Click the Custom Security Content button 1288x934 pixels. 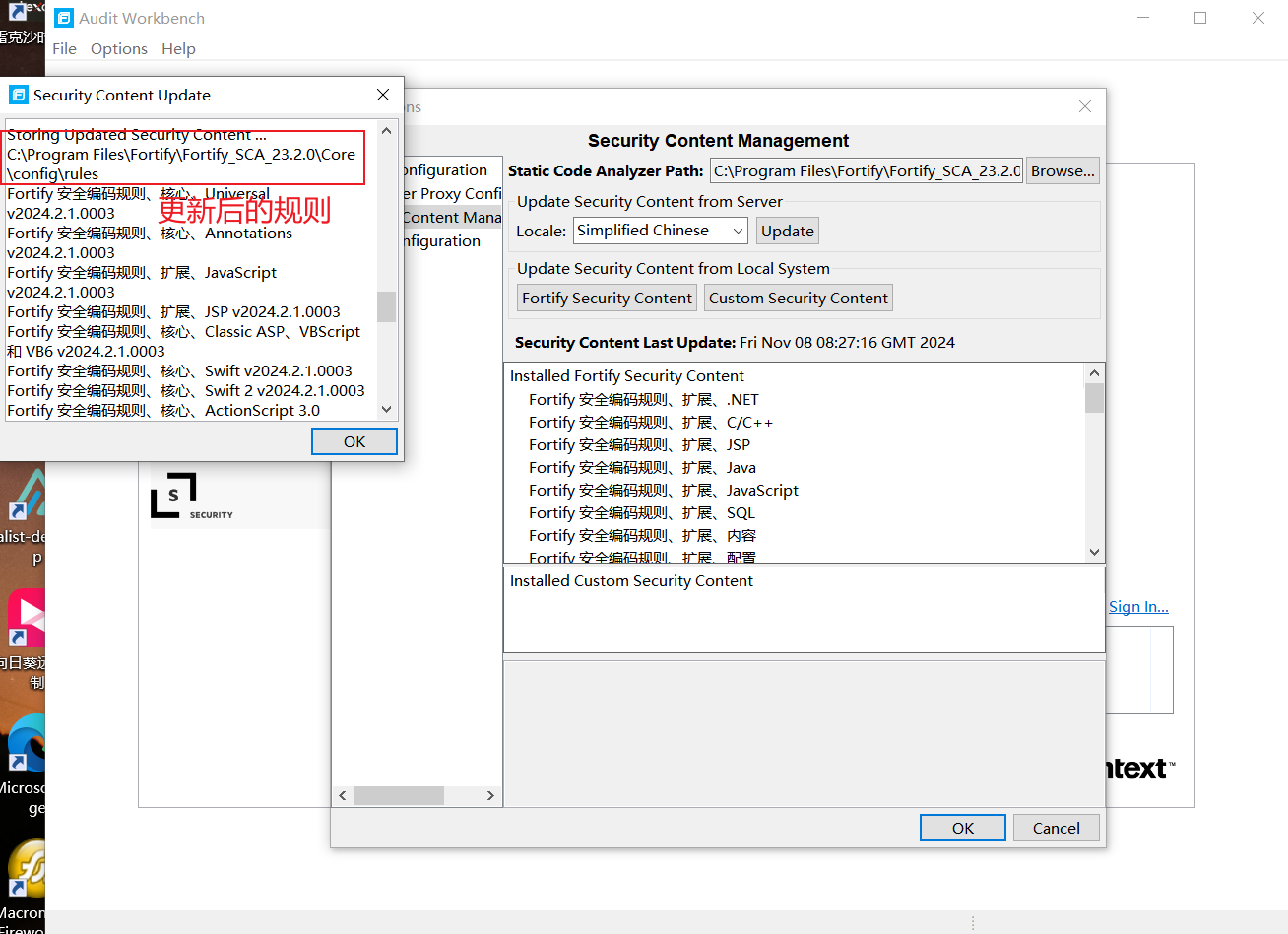tap(799, 298)
